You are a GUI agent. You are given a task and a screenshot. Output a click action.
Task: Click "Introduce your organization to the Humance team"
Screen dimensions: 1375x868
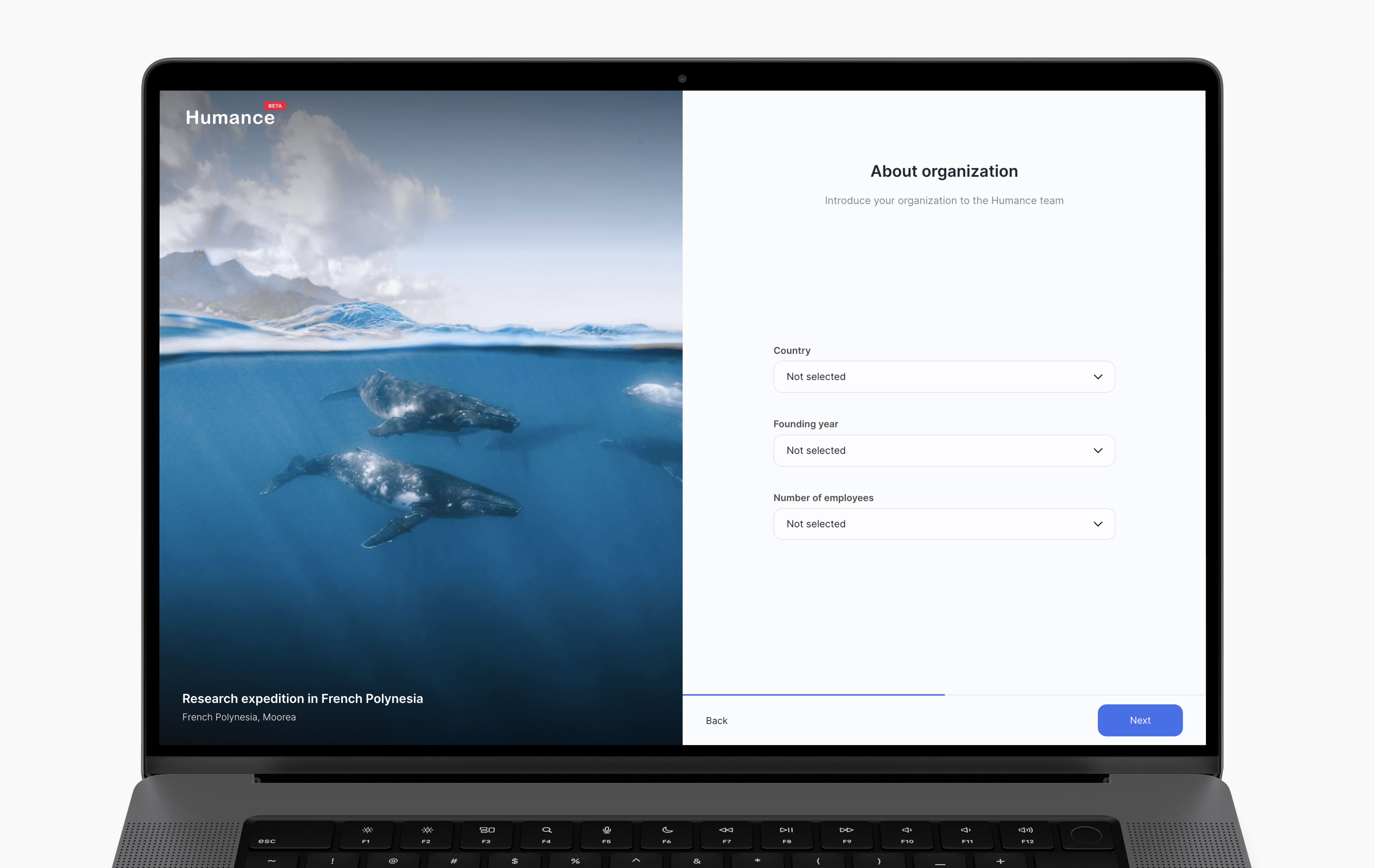pyautogui.click(x=944, y=201)
